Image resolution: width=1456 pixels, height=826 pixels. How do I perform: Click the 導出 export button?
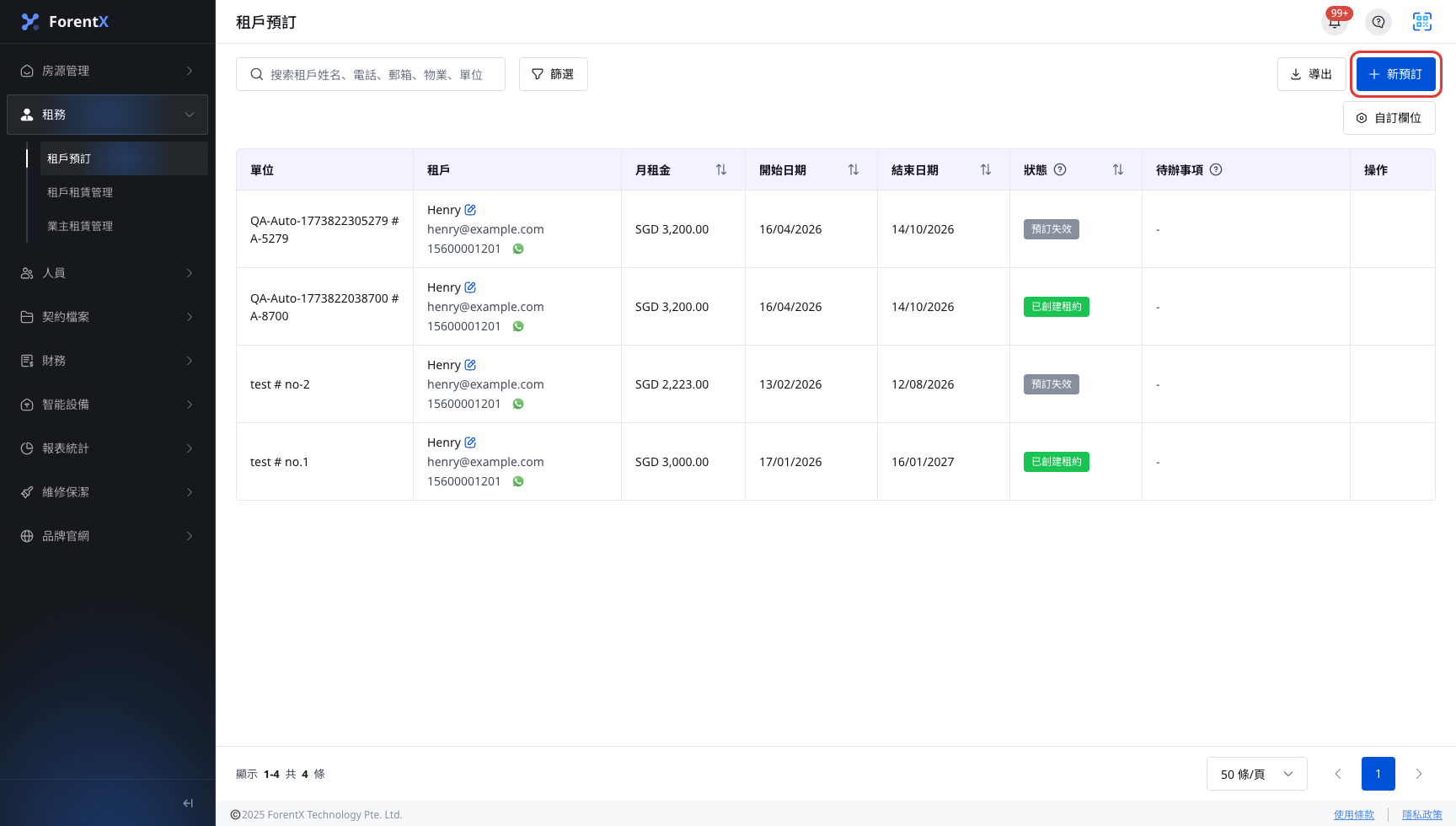point(1311,74)
